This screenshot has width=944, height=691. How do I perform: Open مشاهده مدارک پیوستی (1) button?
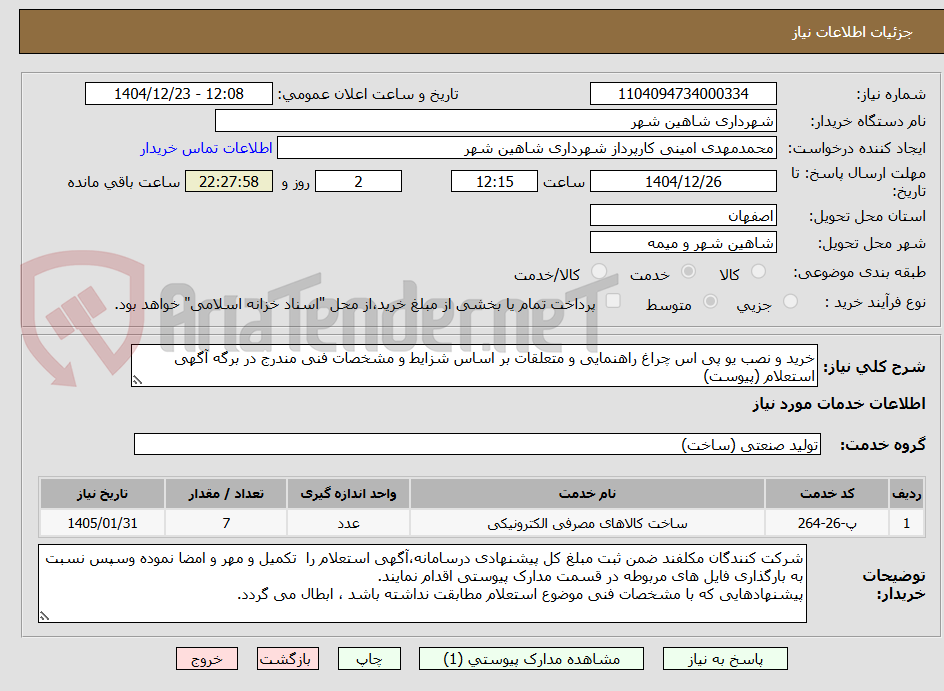531,659
